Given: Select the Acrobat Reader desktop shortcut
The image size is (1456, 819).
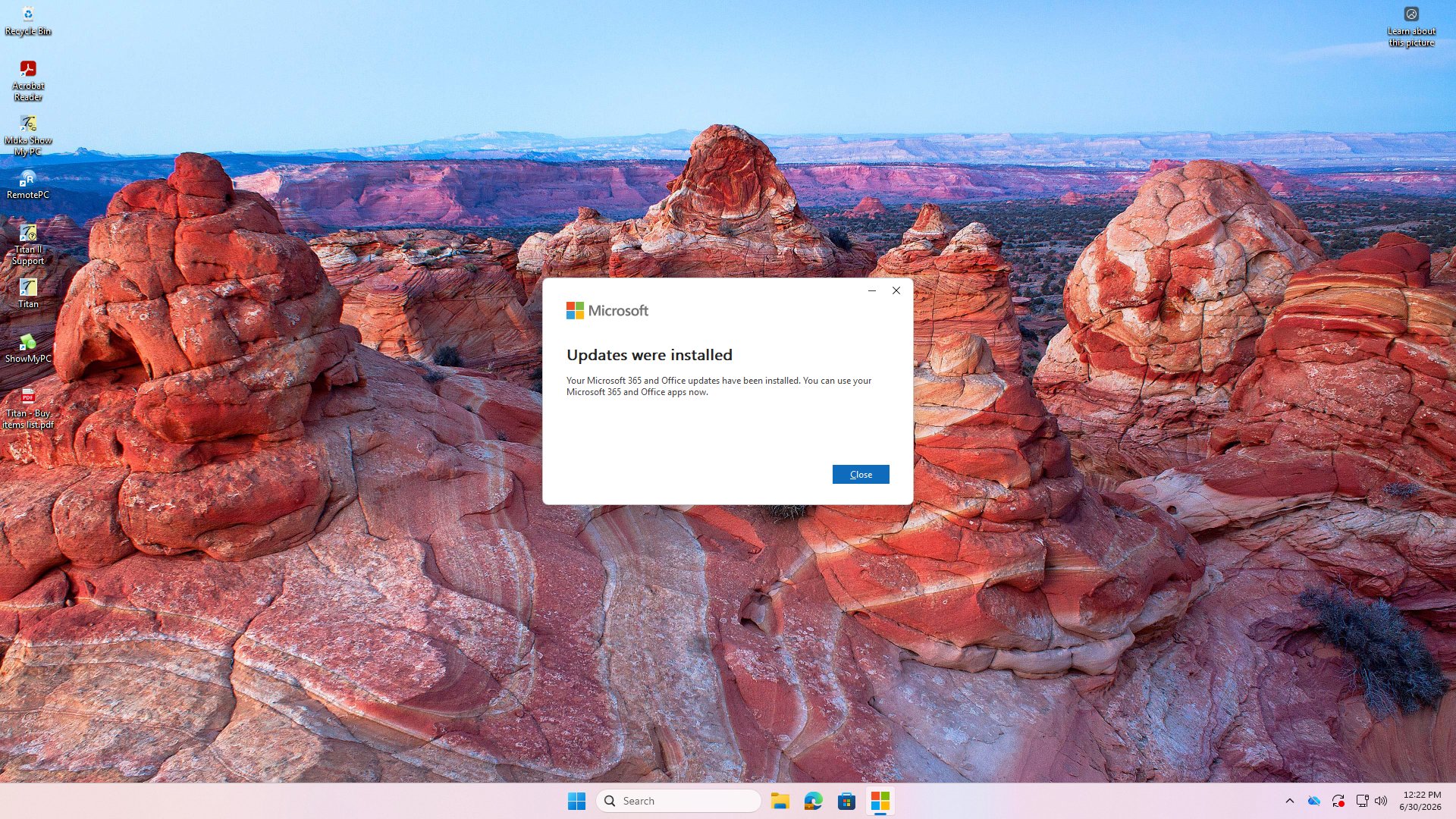Looking at the screenshot, I should click(x=28, y=80).
